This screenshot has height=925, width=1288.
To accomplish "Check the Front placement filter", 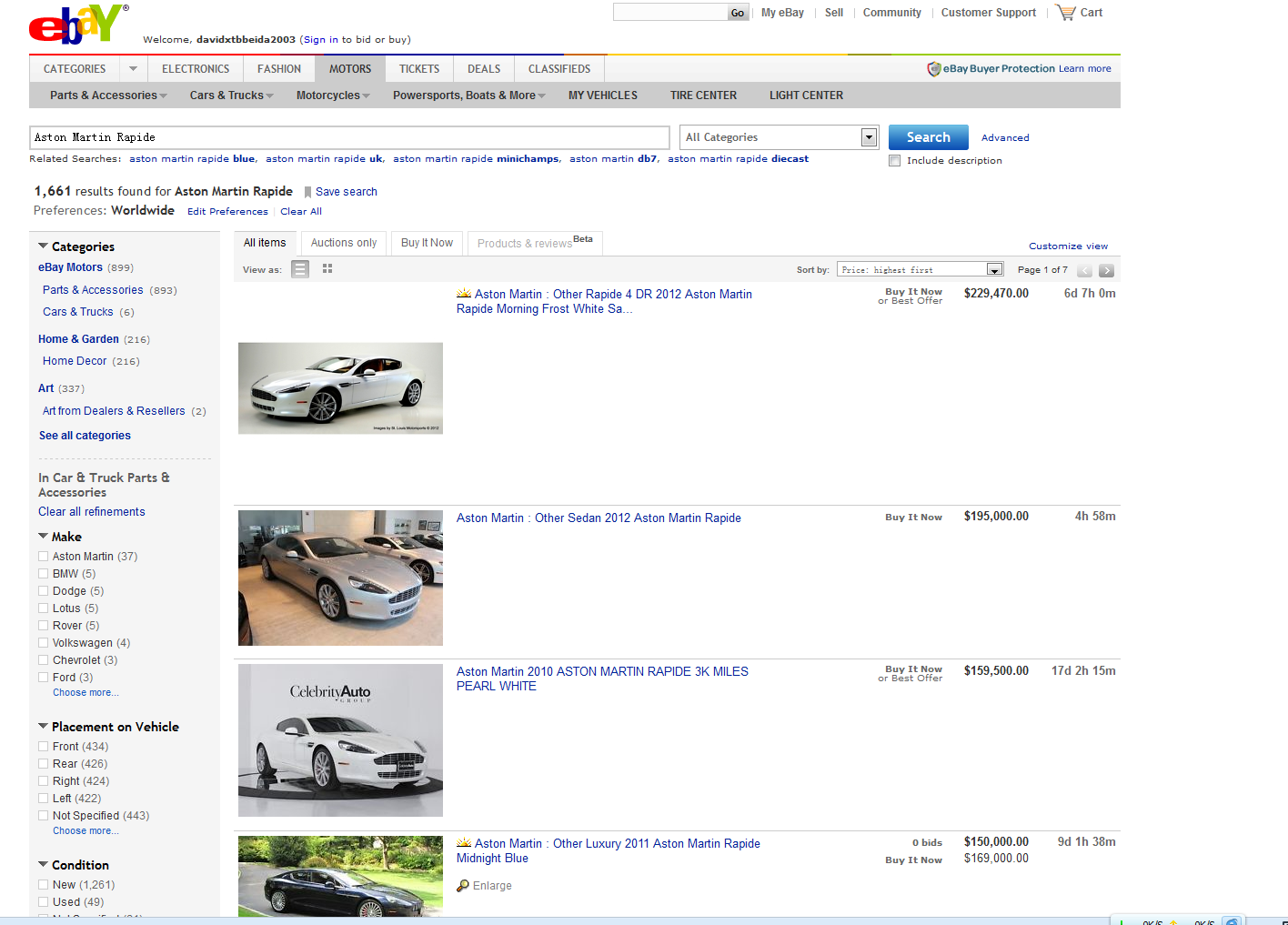I will (x=44, y=747).
